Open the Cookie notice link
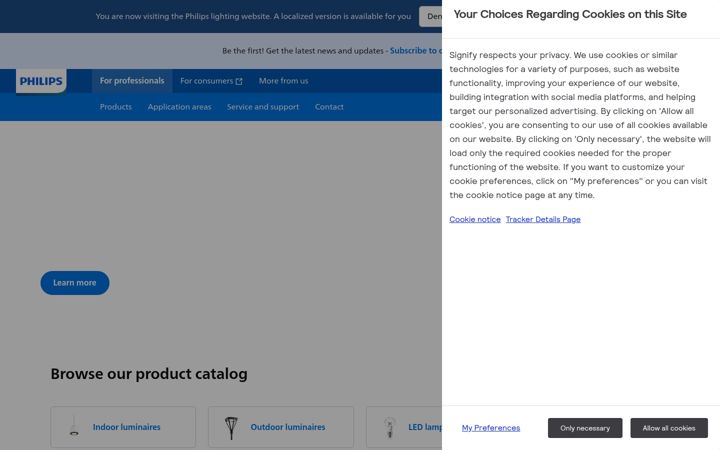 pos(475,219)
